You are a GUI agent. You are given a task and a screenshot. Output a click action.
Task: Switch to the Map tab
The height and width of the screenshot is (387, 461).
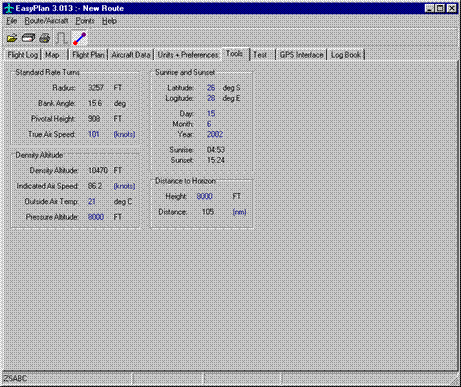tap(52, 55)
